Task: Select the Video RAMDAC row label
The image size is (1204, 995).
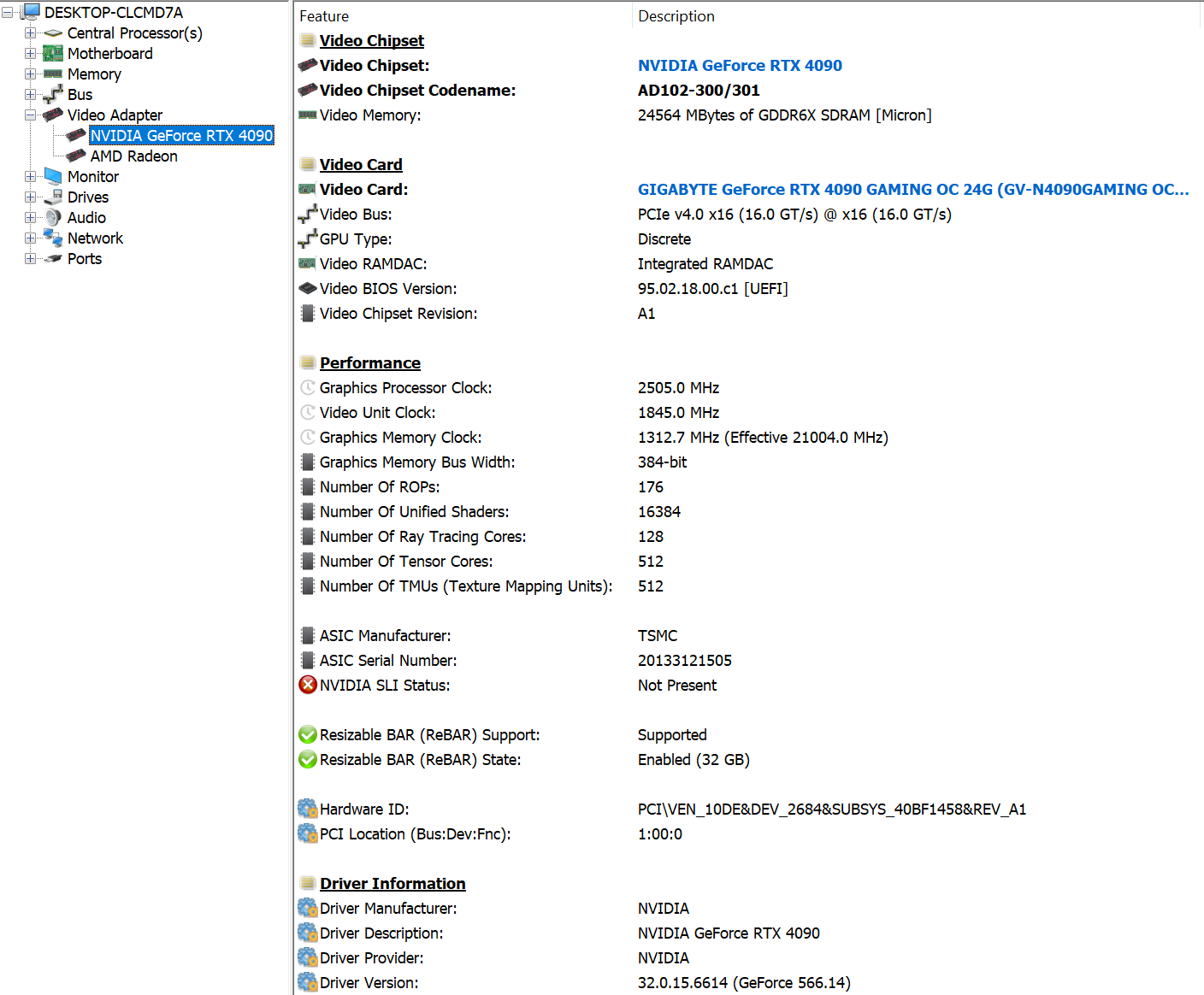Action: pyautogui.click(x=374, y=264)
